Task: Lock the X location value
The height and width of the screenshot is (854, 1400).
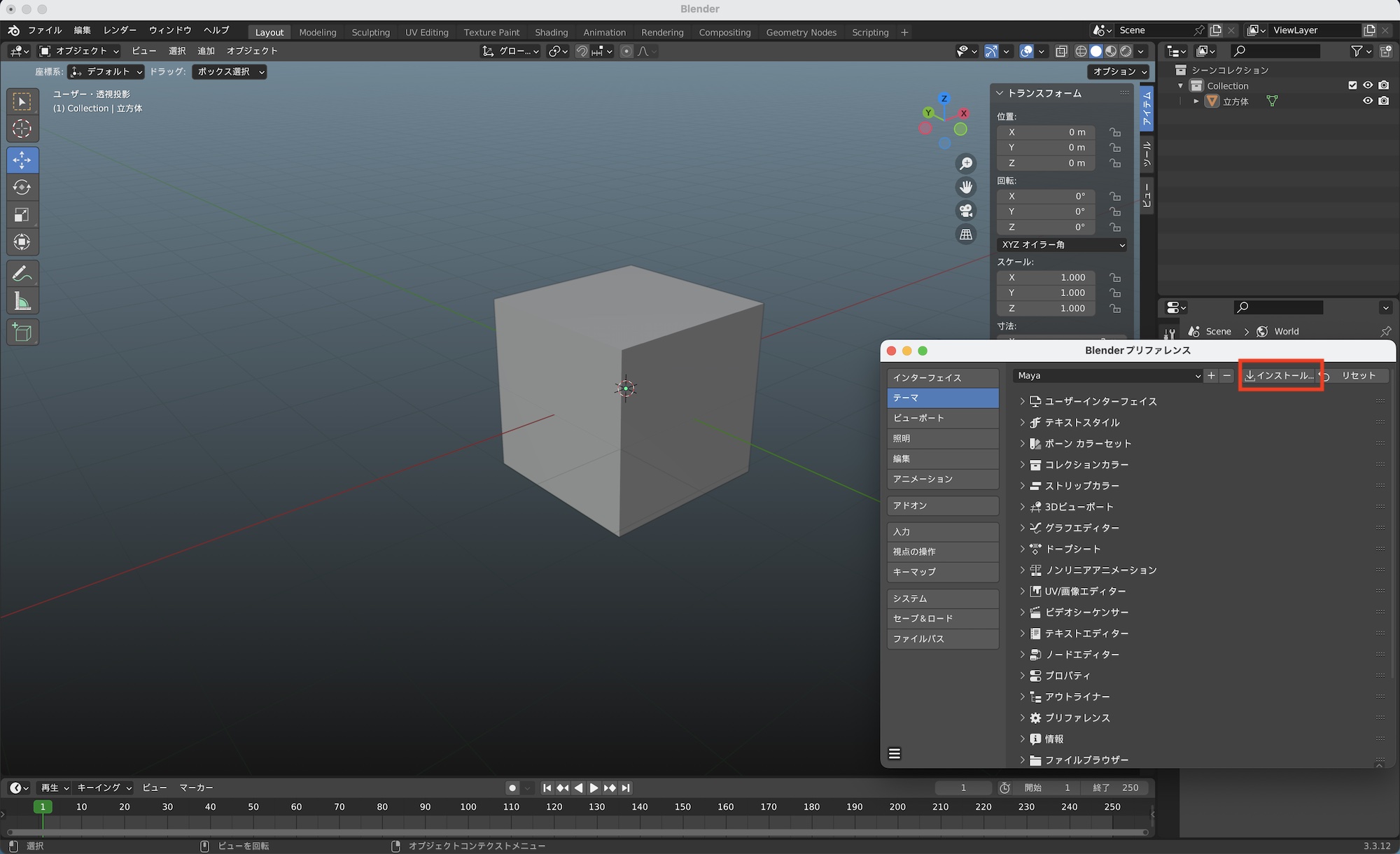Action: [x=1115, y=132]
